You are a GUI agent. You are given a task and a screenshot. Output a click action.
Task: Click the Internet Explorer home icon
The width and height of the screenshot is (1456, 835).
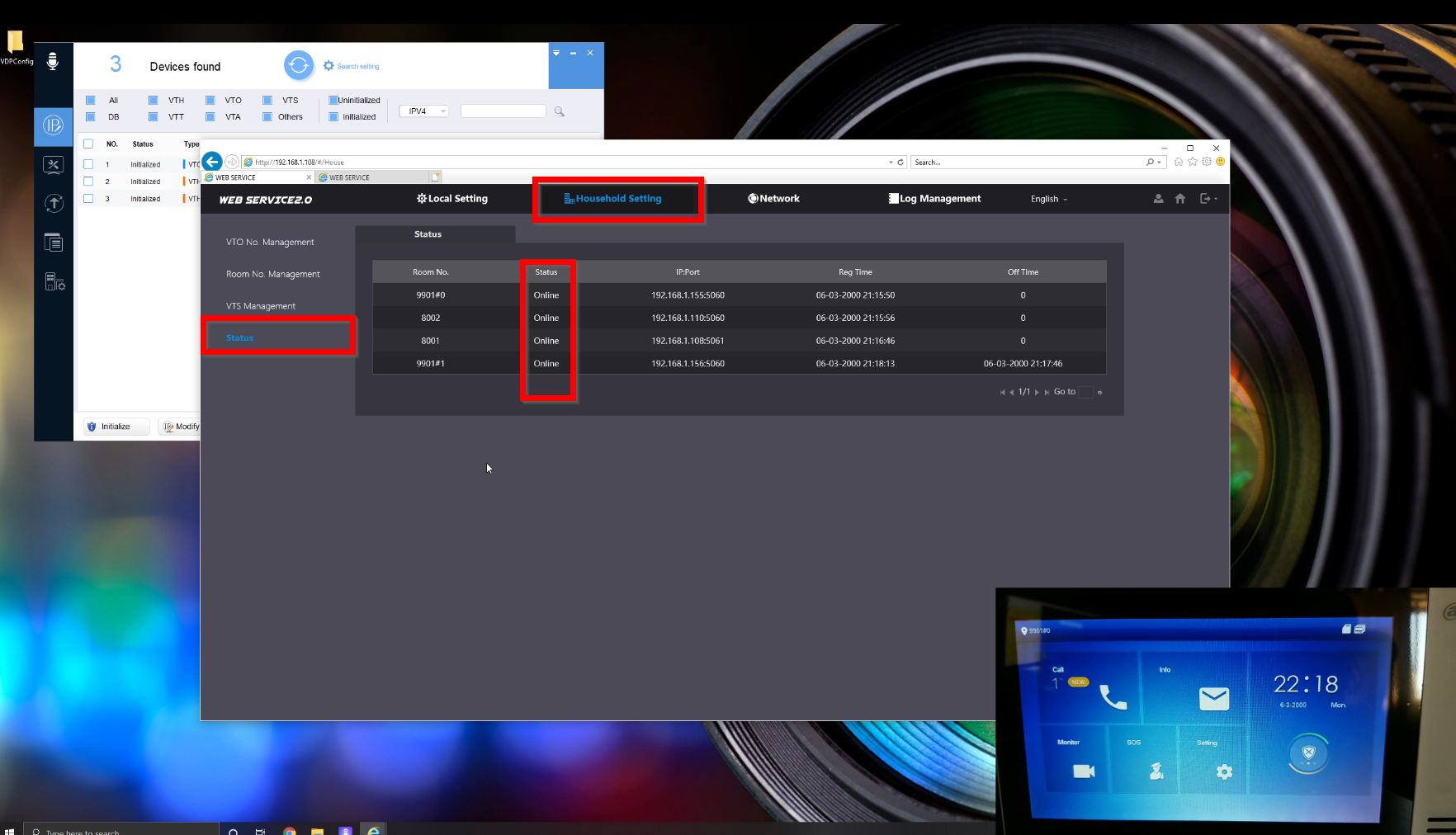pyautogui.click(x=1179, y=162)
